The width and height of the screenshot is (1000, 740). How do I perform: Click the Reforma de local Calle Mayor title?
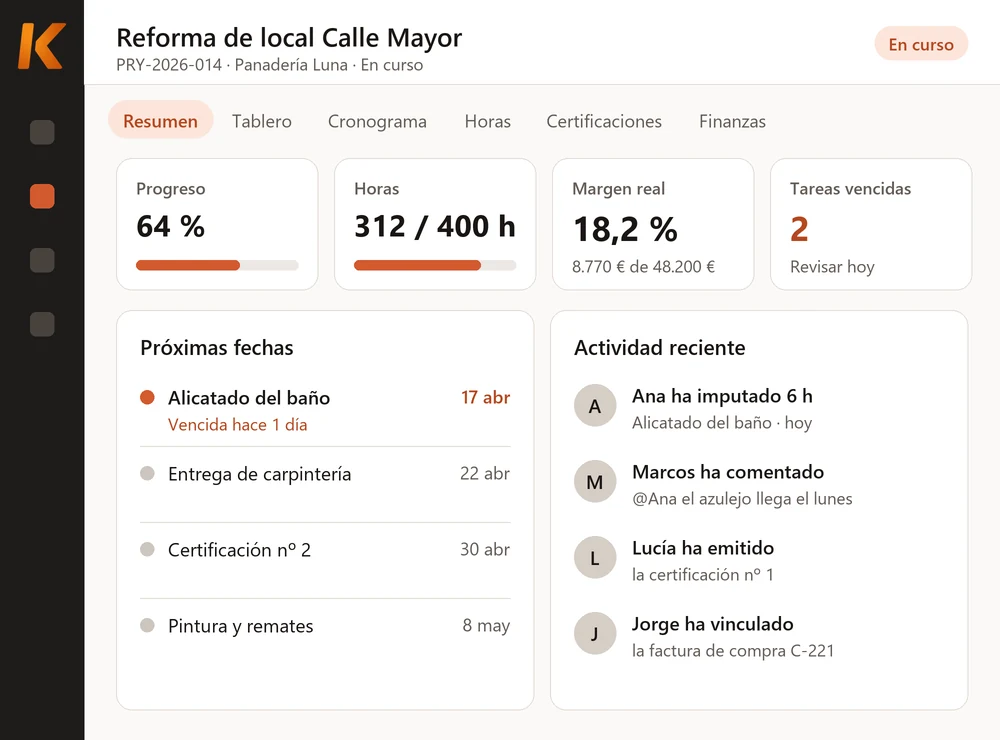289,38
